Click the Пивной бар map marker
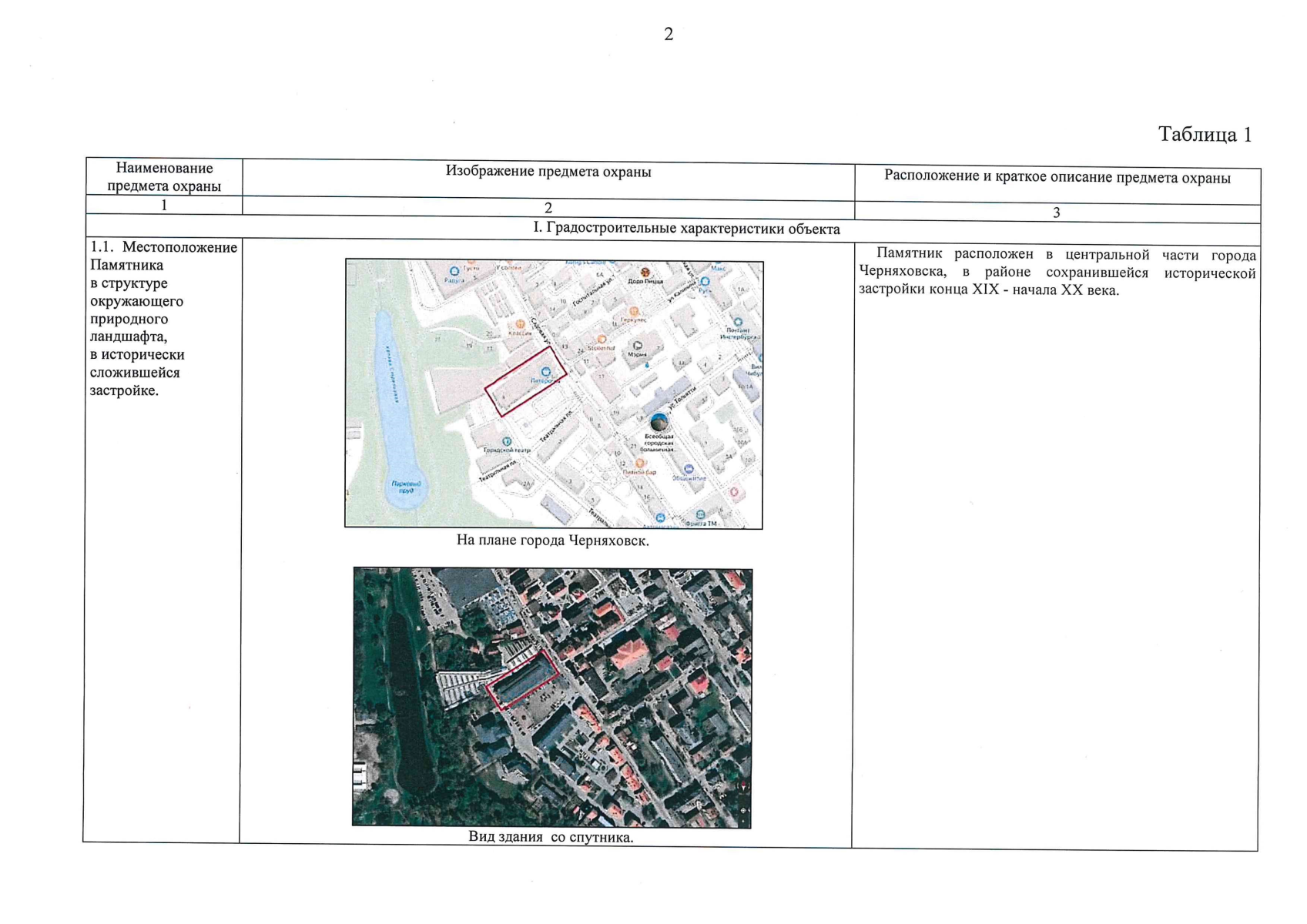This screenshot has height=924, width=1307. point(639,464)
